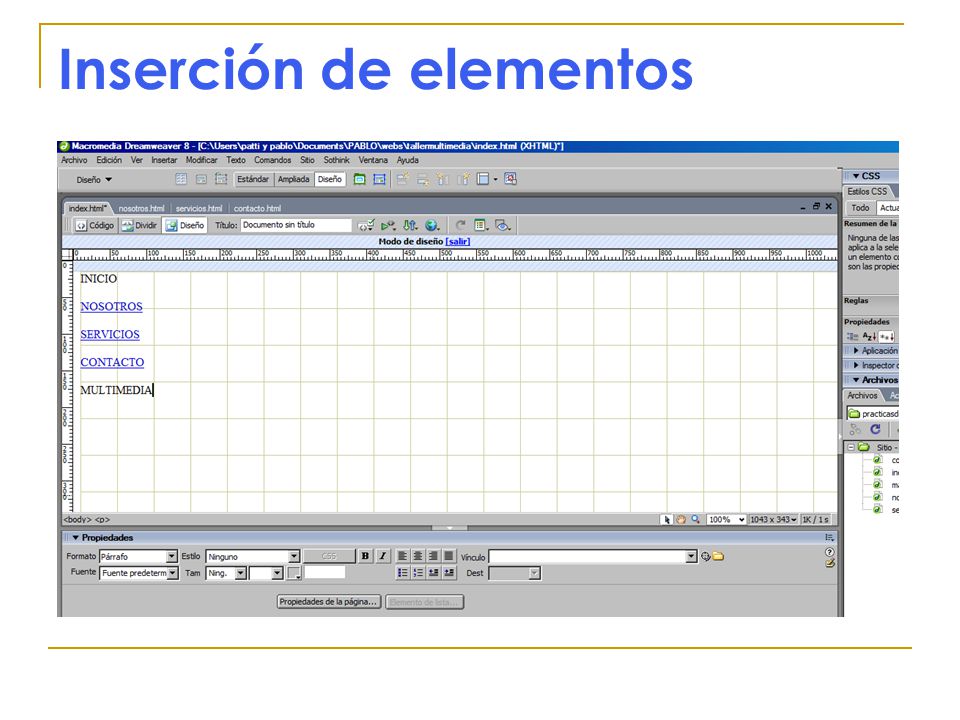960x720 pixels.
Task: Click the Frames layout icon
Action: tap(483, 179)
